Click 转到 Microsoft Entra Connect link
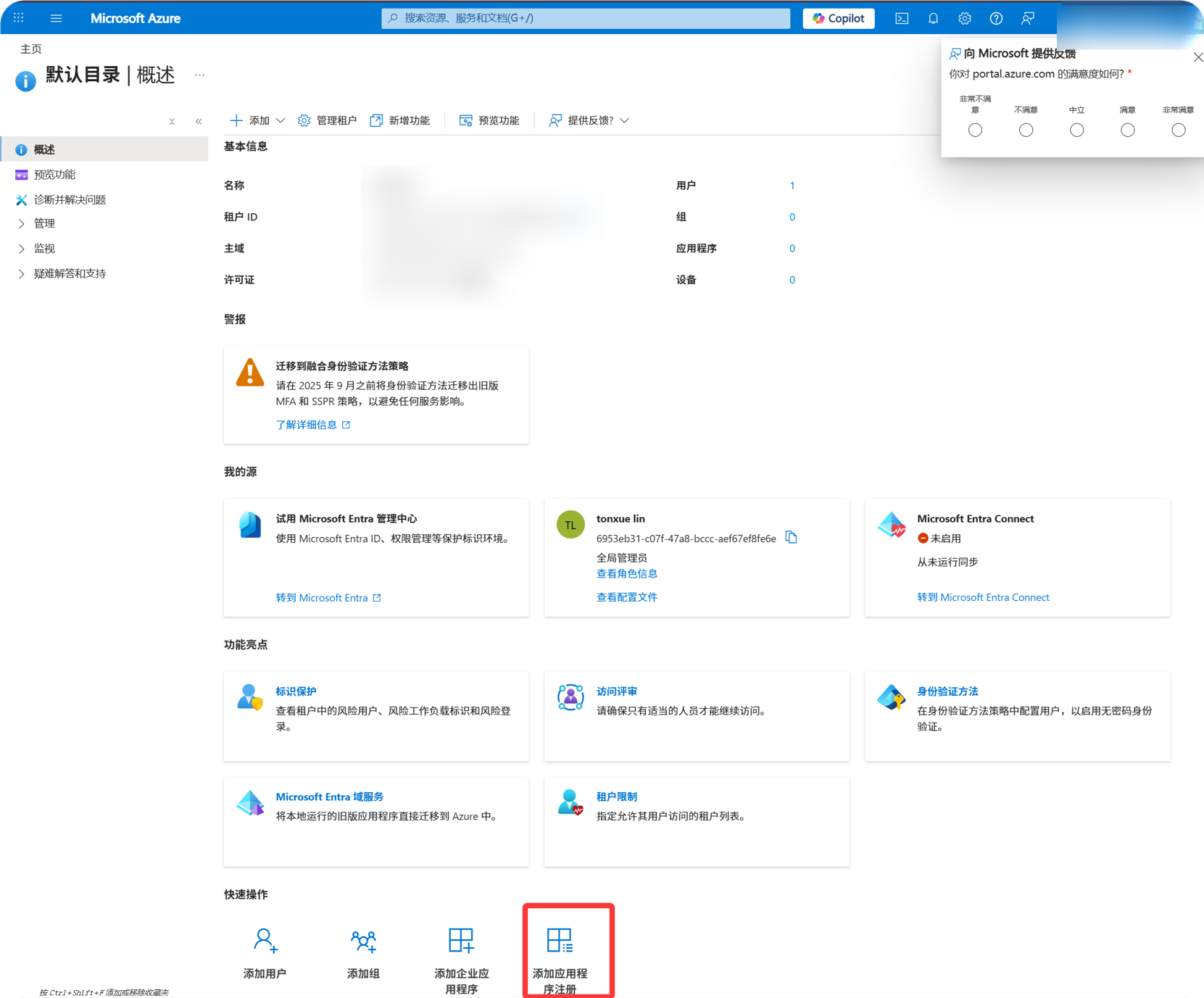The height and width of the screenshot is (998, 1204). pos(983,597)
